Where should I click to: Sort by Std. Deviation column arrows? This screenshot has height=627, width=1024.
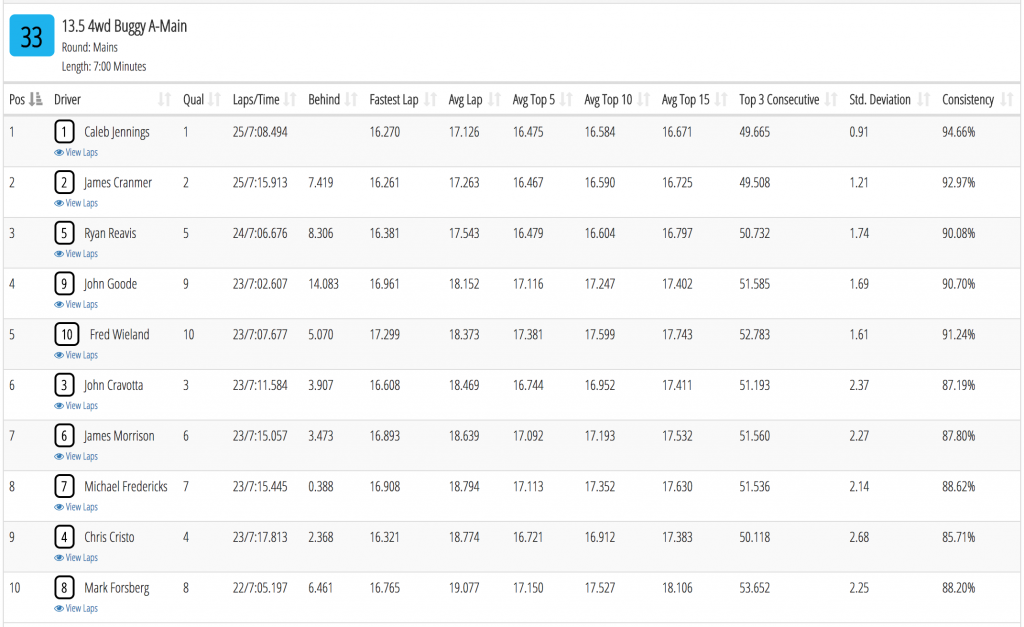923,99
